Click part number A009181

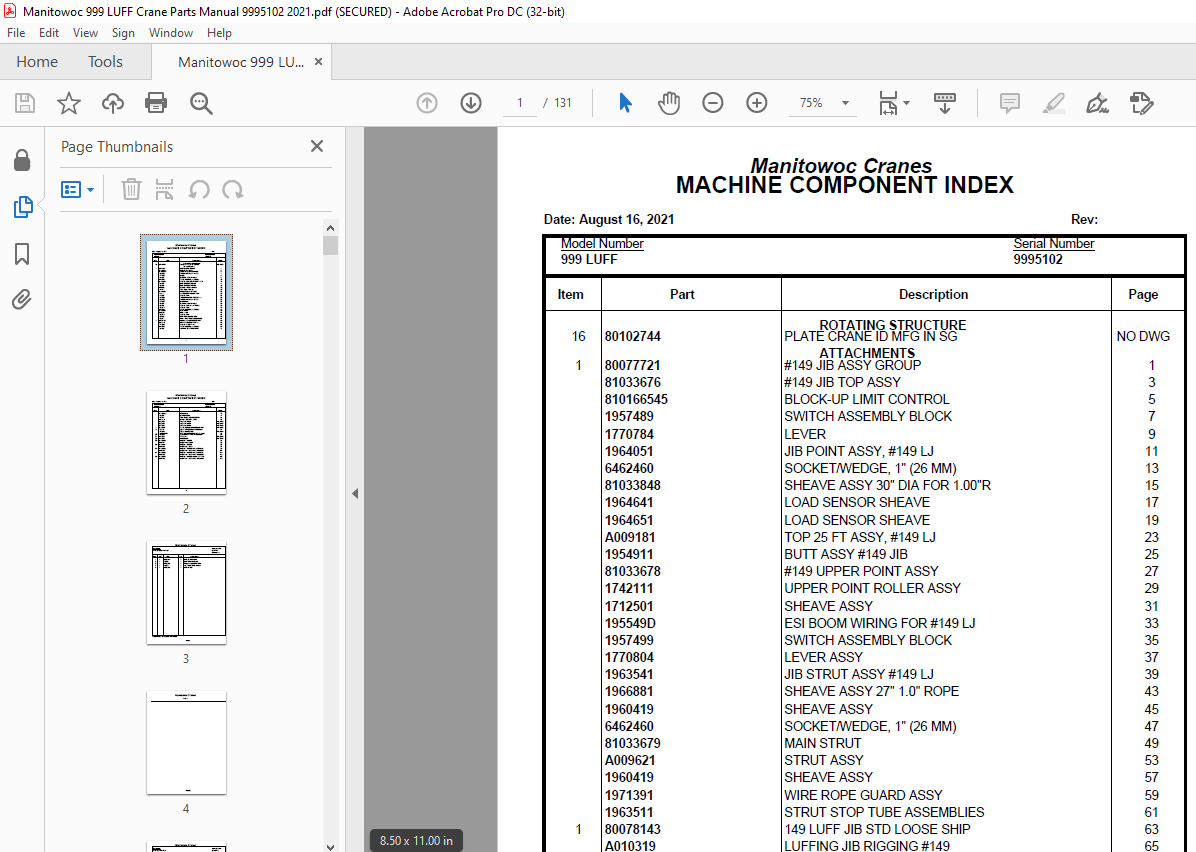[x=630, y=538]
